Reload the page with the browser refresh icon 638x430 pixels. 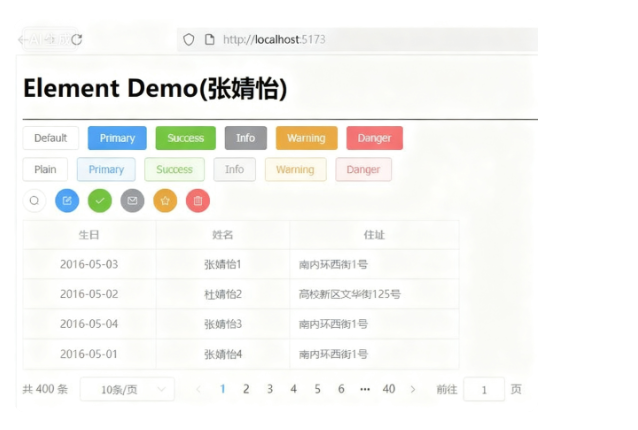click(x=76, y=39)
